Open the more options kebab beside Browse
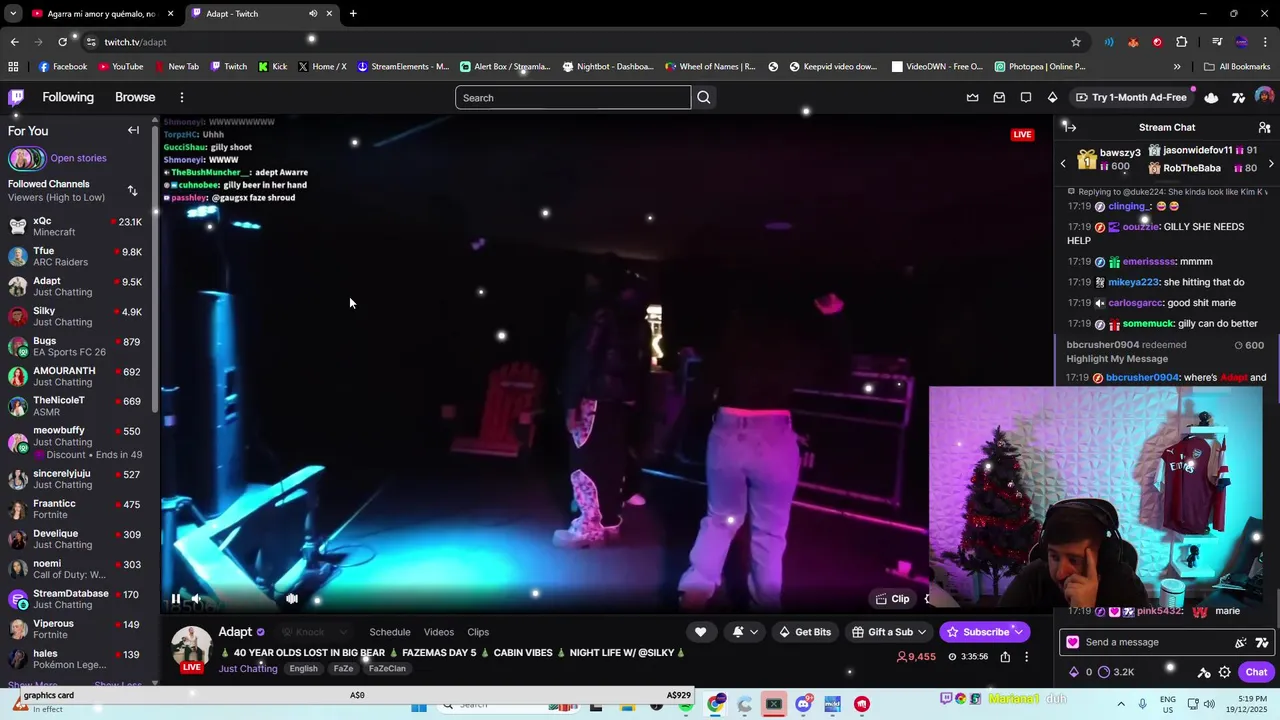 click(x=182, y=97)
